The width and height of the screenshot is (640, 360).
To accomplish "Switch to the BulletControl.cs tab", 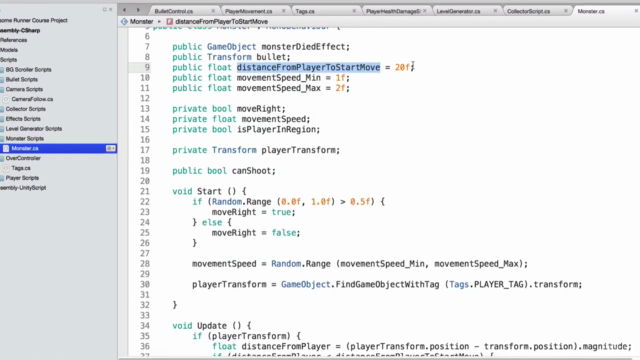I will (x=174, y=11).
